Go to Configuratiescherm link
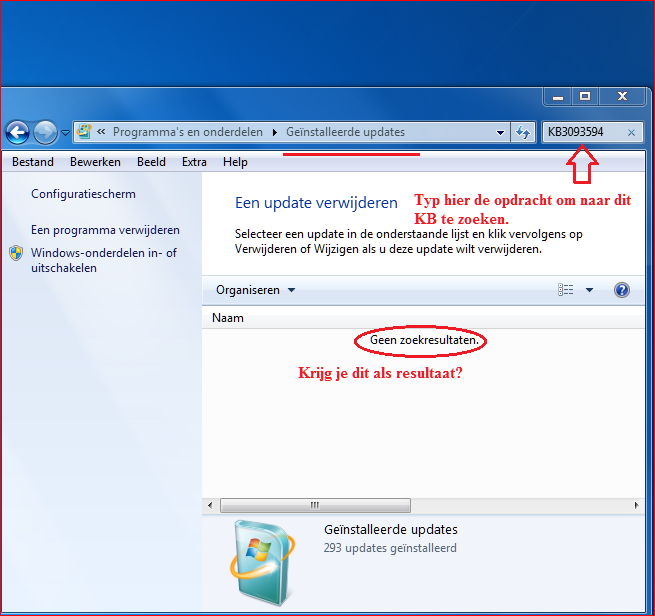Image resolution: width=655 pixels, height=616 pixels. pyautogui.click(x=83, y=194)
